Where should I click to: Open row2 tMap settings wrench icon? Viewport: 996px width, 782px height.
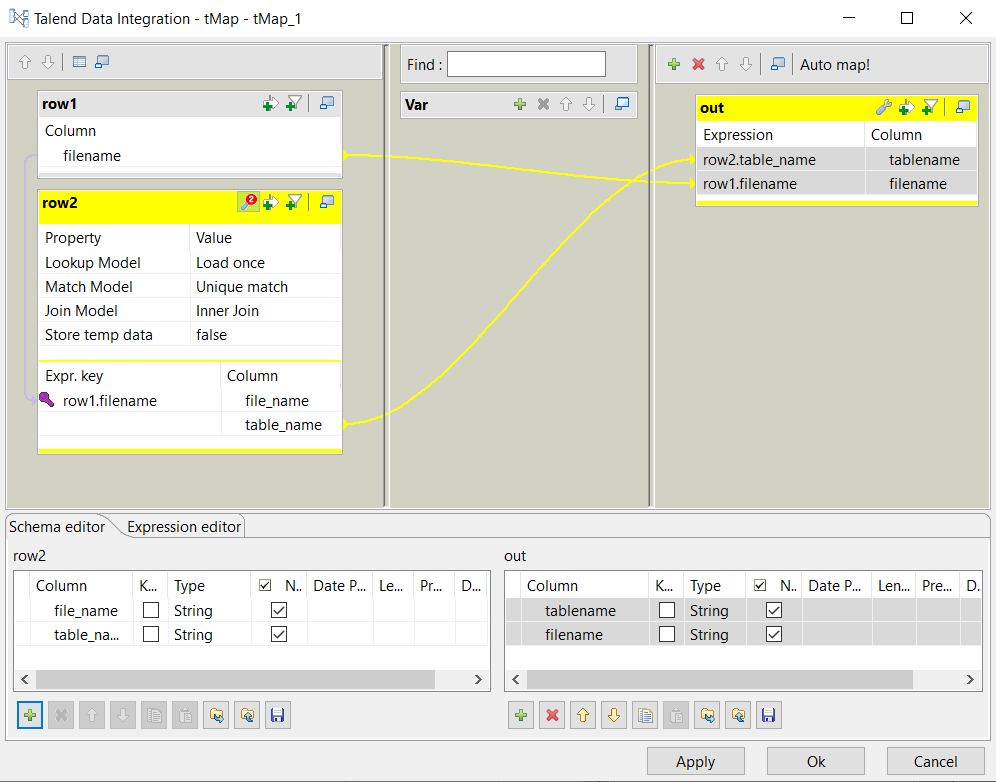[247, 202]
